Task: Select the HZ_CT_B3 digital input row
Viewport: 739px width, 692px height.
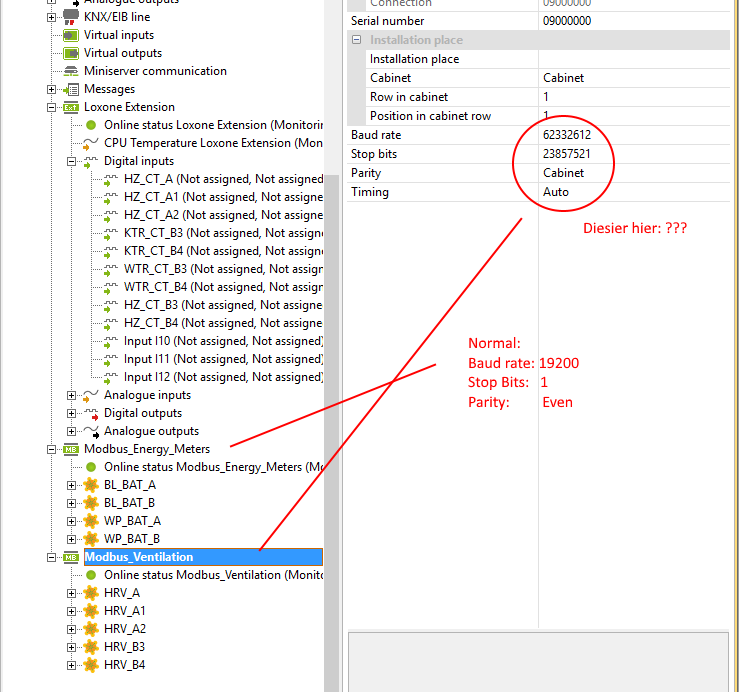Action: coord(223,305)
